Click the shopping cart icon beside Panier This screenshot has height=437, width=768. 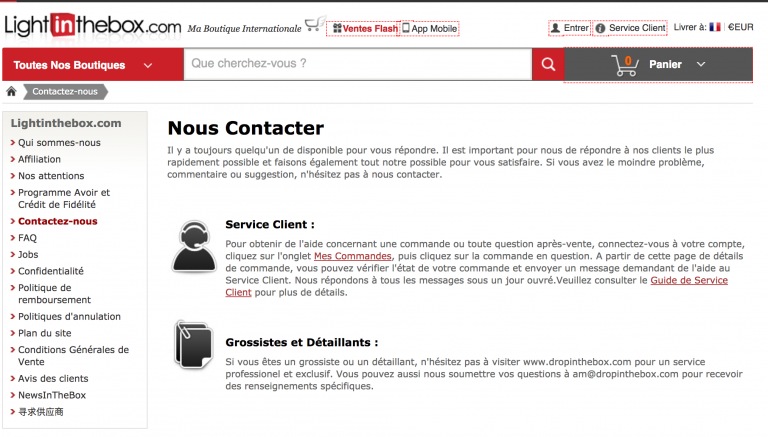click(x=625, y=65)
